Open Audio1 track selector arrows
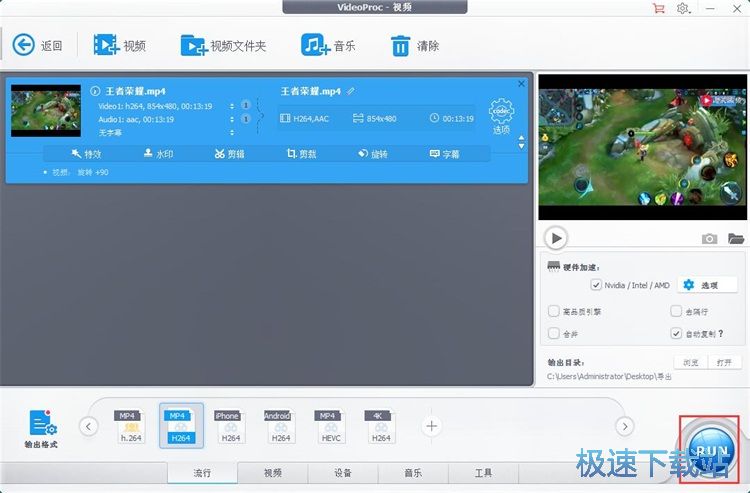 click(x=232, y=119)
